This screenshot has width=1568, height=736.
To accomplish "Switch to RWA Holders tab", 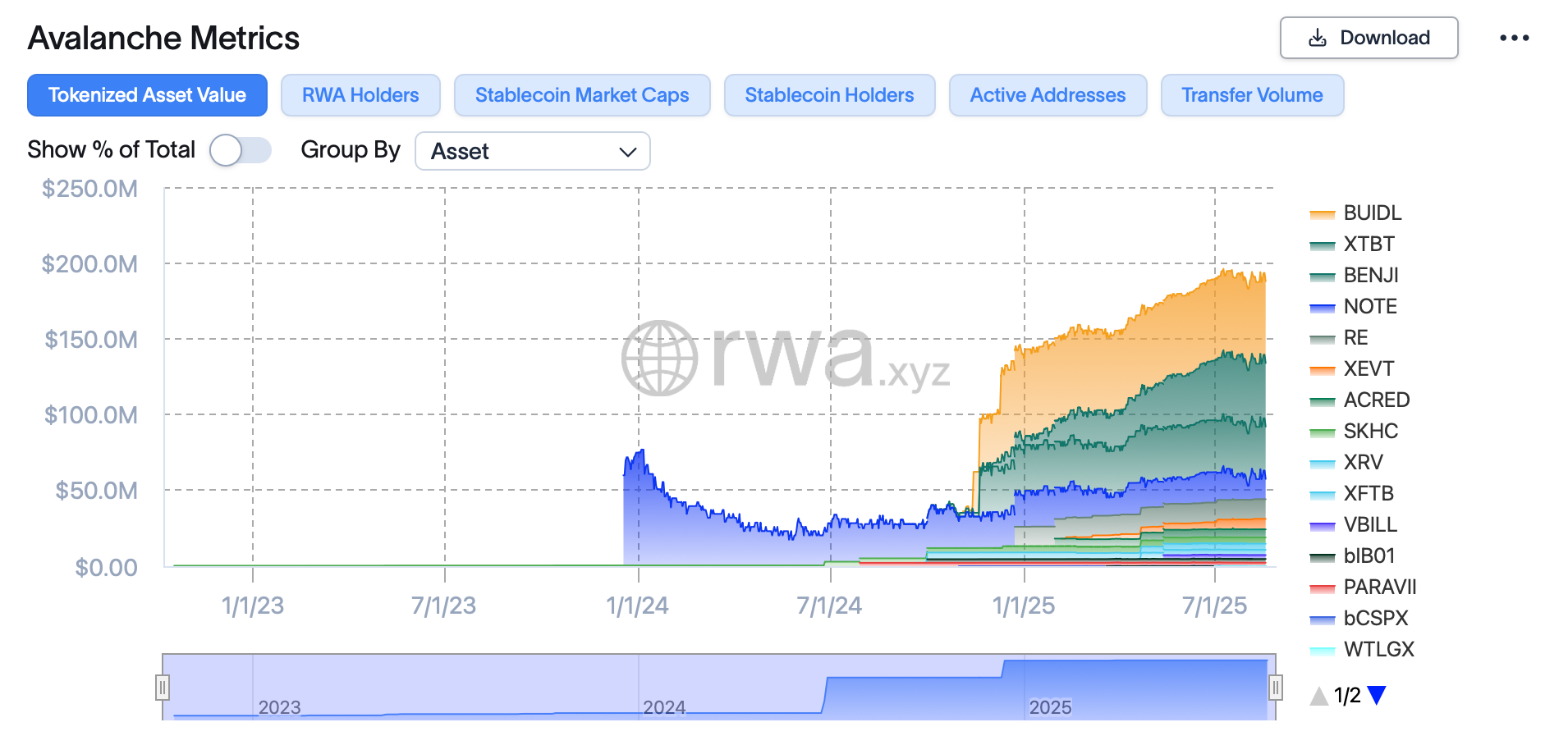I will [360, 95].
